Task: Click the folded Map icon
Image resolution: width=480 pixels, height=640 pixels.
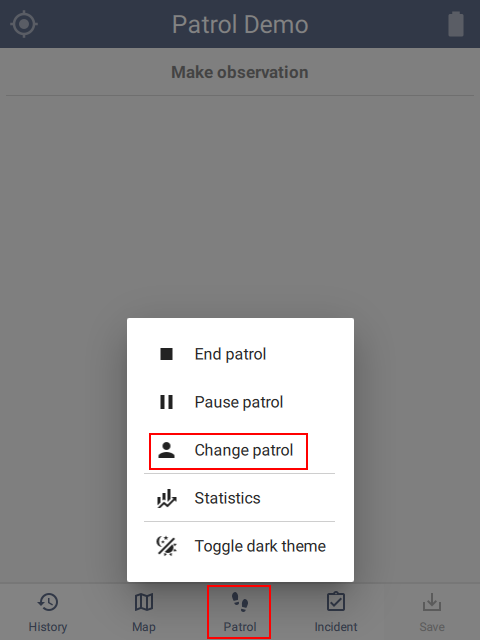Action: (x=144, y=602)
